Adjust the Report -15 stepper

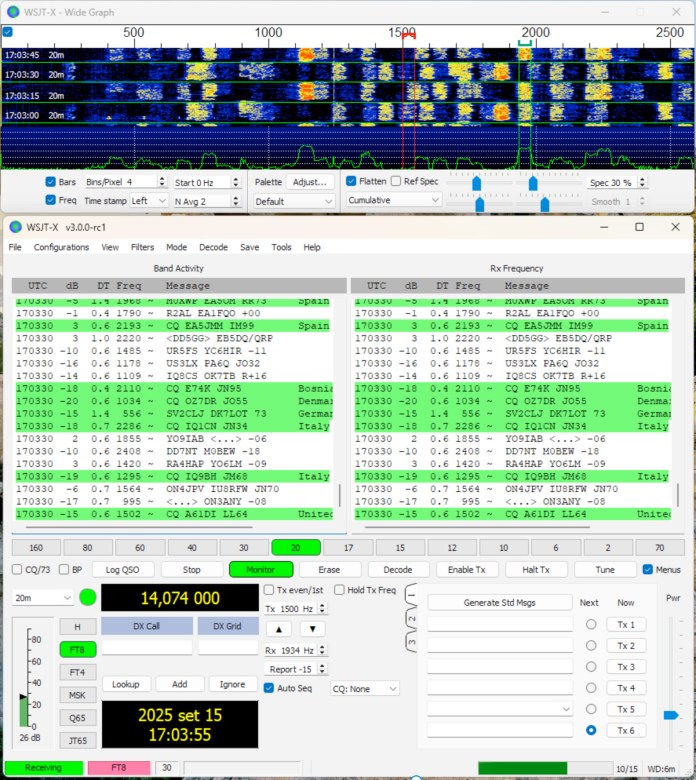pyautogui.click(x=322, y=669)
